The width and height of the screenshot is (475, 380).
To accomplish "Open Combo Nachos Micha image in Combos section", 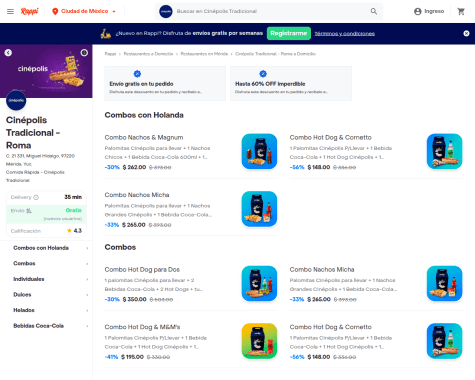I will (445, 284).
